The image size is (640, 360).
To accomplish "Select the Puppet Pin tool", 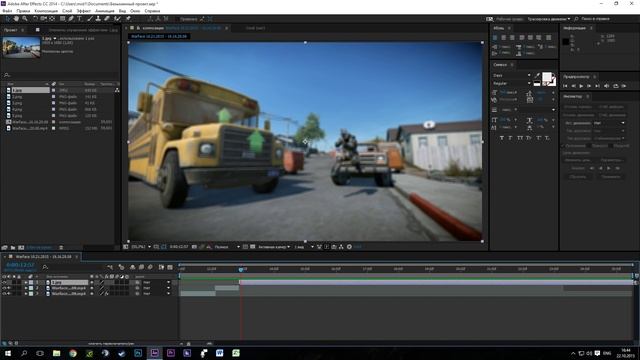I will [x=128, y=19].
